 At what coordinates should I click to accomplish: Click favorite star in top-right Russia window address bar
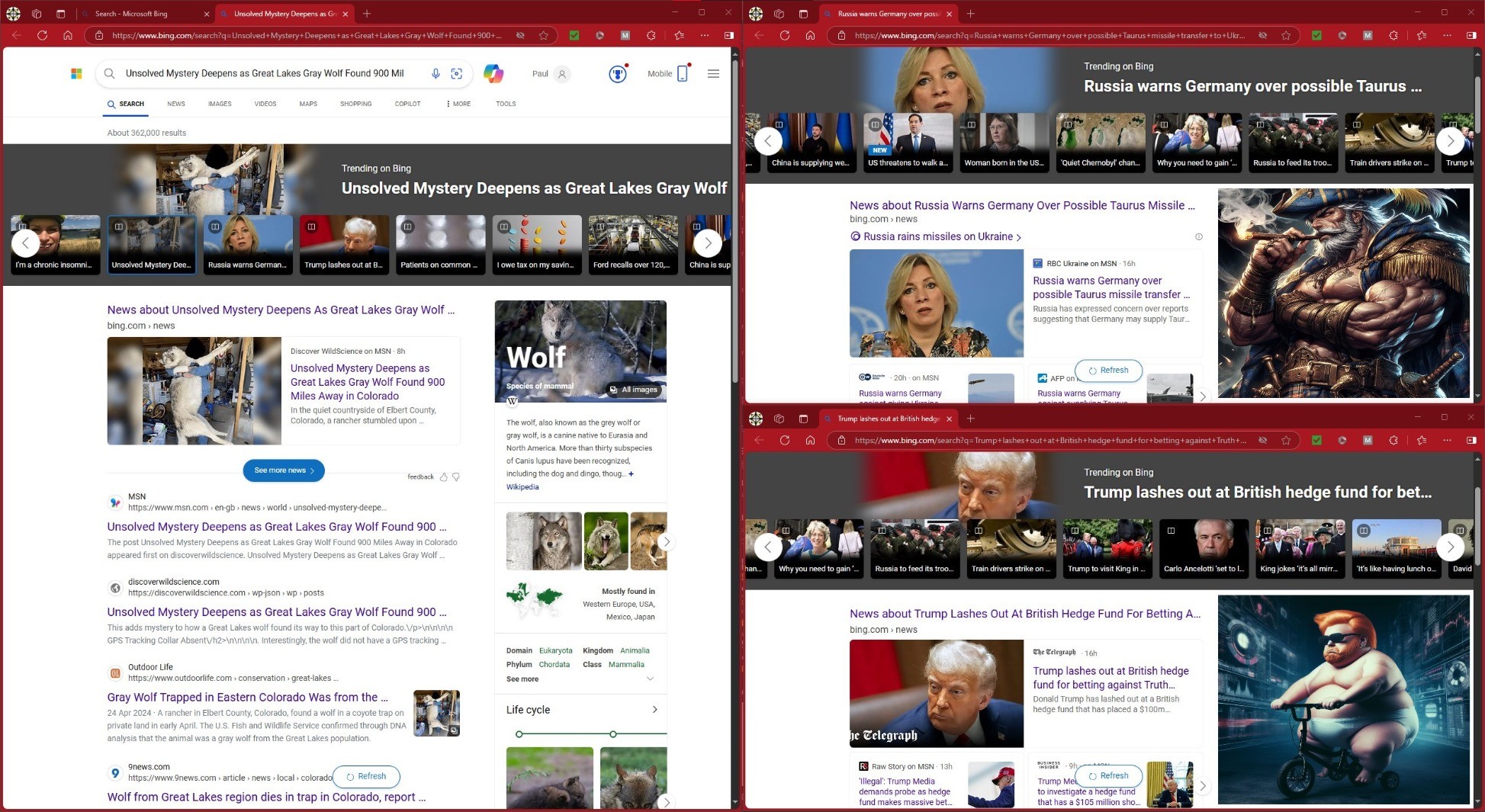pos(1286,35)
